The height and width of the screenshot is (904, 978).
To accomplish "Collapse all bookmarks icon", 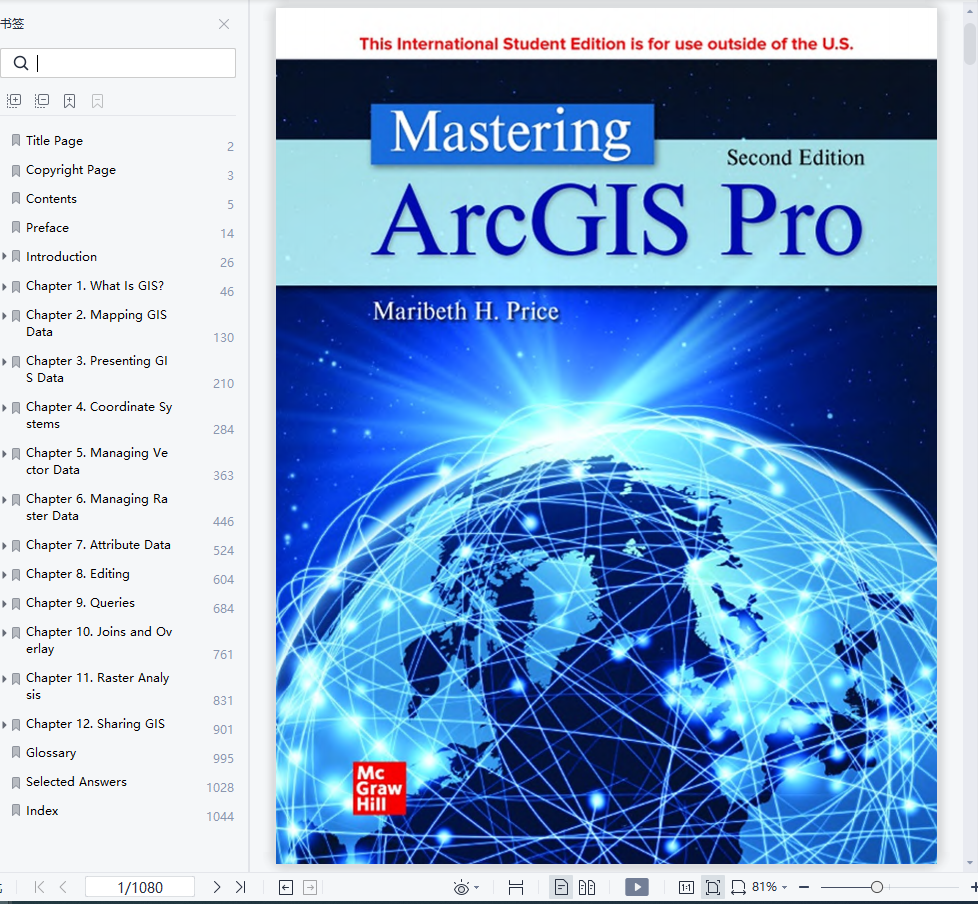I will 42,100.
